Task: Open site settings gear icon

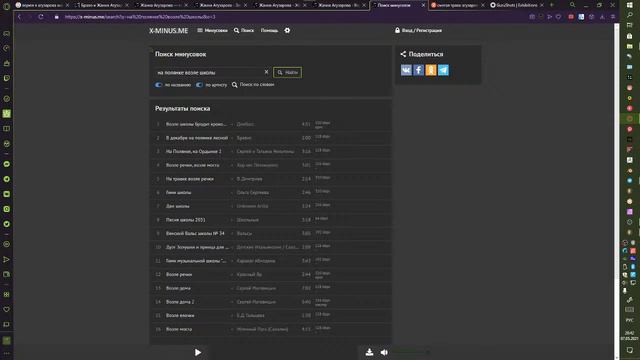Action: tap(287, 31)
